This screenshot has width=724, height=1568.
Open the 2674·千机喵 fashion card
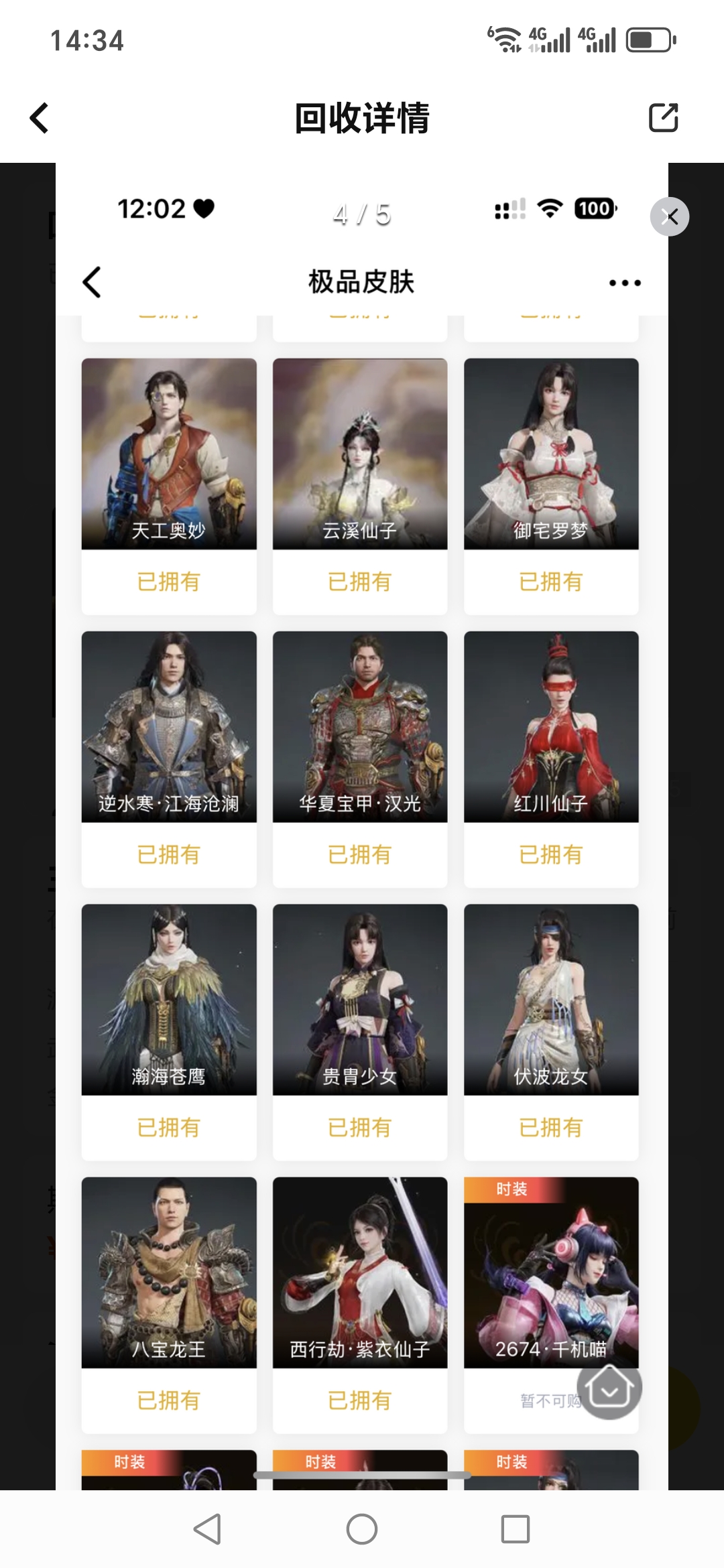pyautogui.click(x=551, y=1305)
